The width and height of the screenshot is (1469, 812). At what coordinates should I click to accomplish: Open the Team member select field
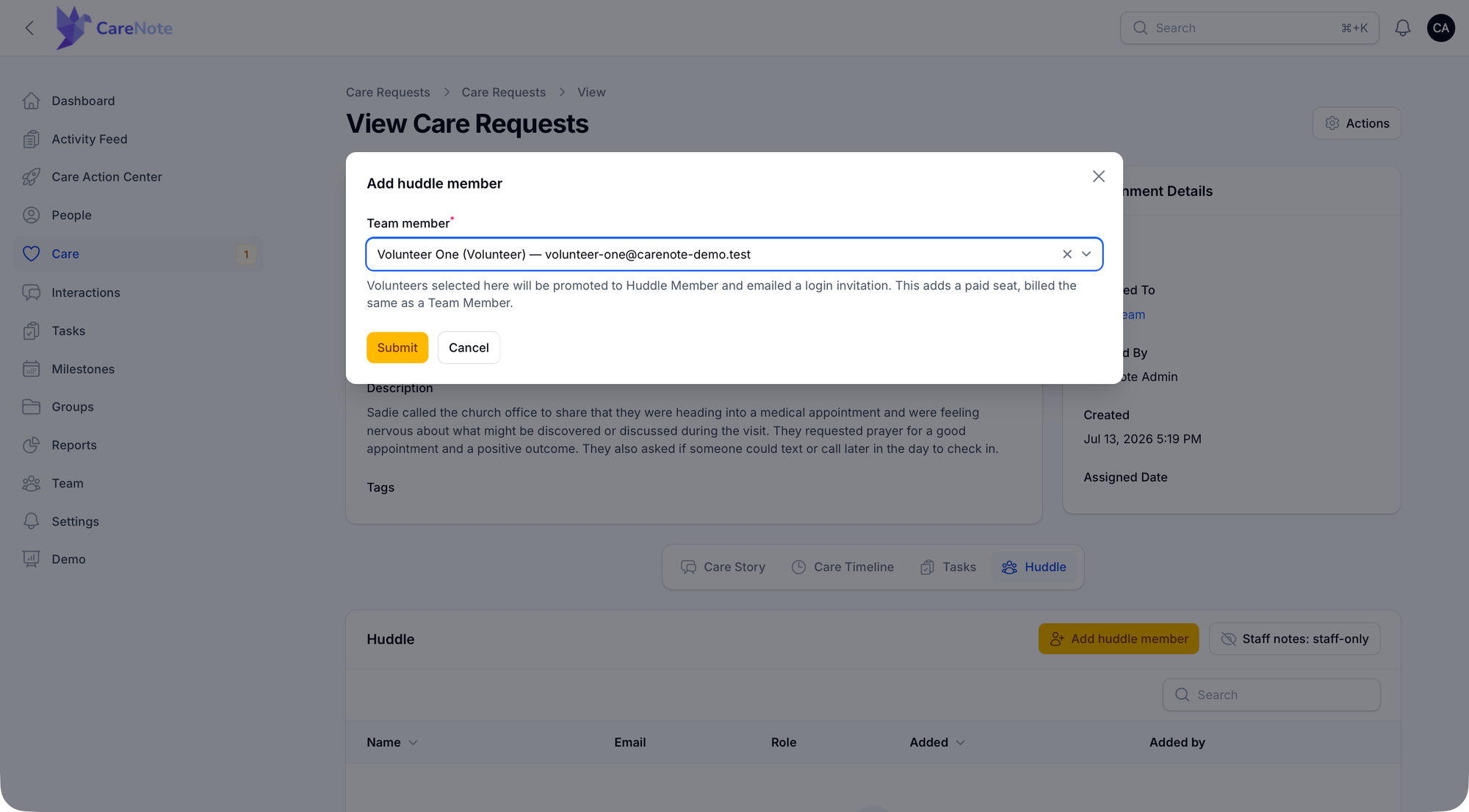coord(734,254)
